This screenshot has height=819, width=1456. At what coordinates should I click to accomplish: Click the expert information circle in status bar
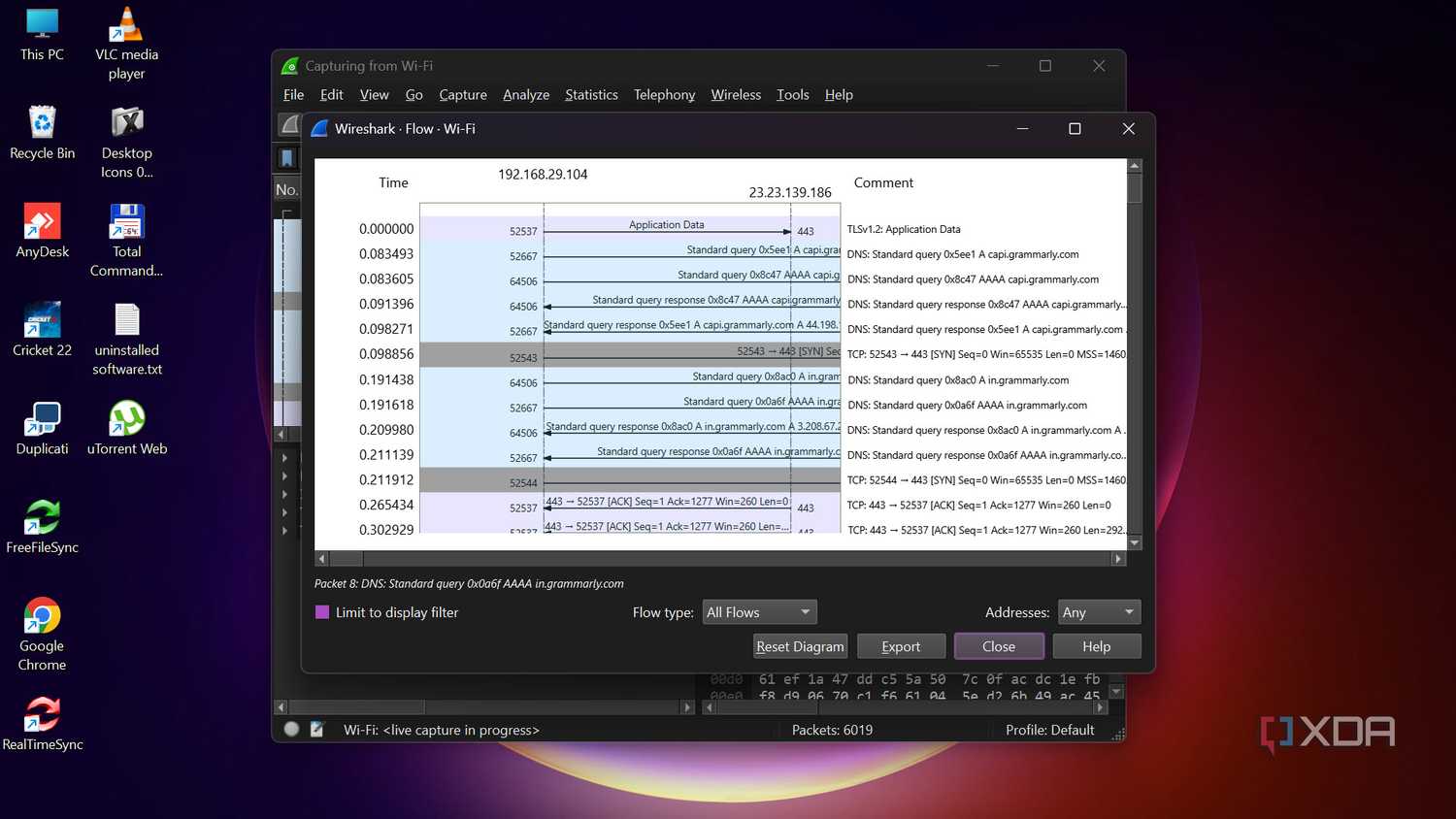[x=291, y=729]
